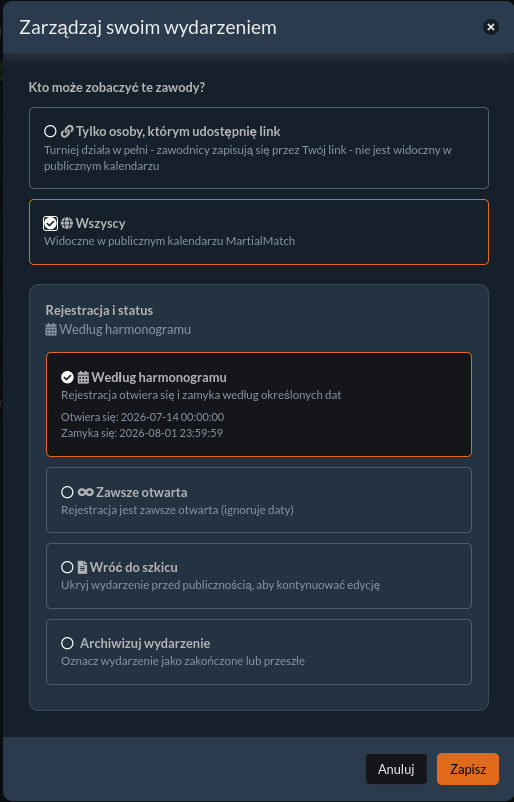514x802 pixels.
Task: Click the Tylko osoby, którym udostępnię link title
Action: [178, 132]
